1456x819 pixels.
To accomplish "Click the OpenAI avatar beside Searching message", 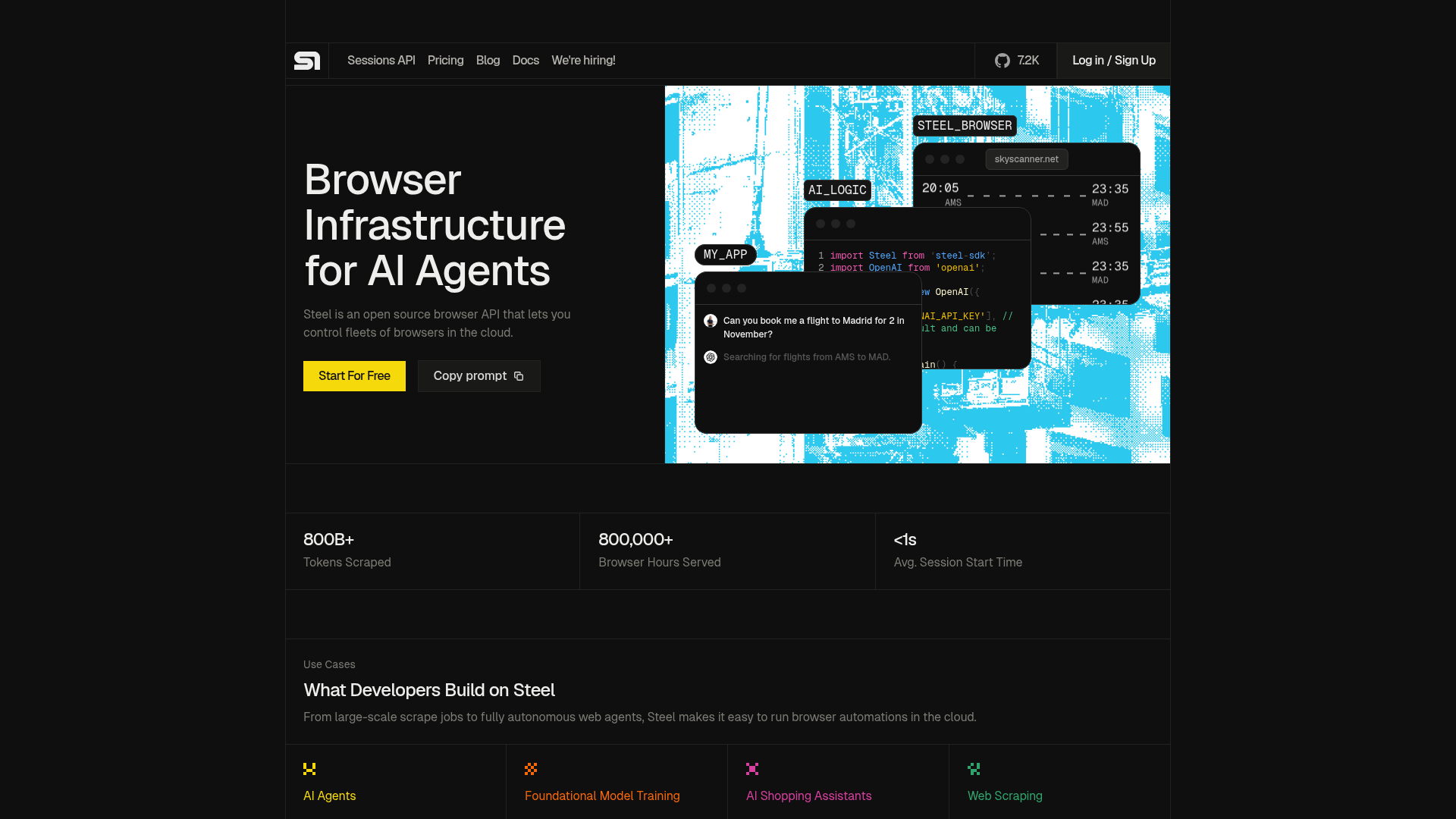I will tap(711, 357).
